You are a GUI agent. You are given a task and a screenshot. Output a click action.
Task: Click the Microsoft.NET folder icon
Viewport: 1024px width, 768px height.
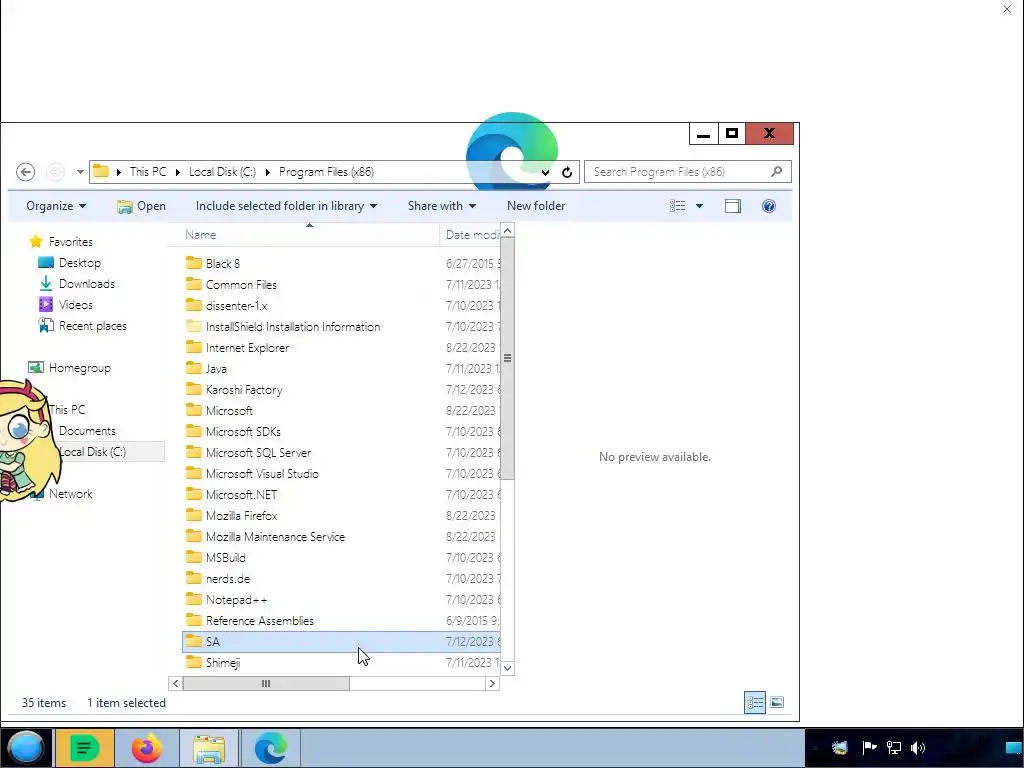(193, 494)
